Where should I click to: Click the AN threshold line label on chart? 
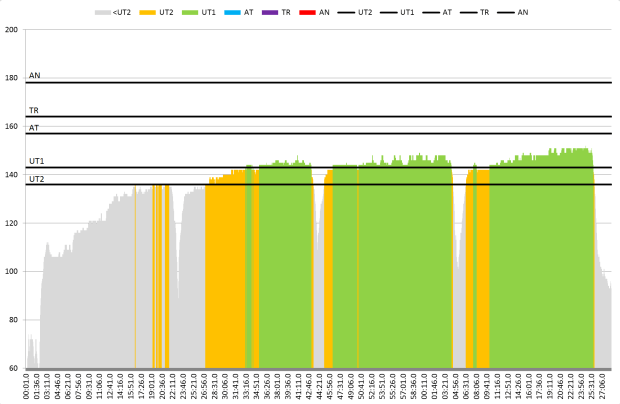point(35,76)
